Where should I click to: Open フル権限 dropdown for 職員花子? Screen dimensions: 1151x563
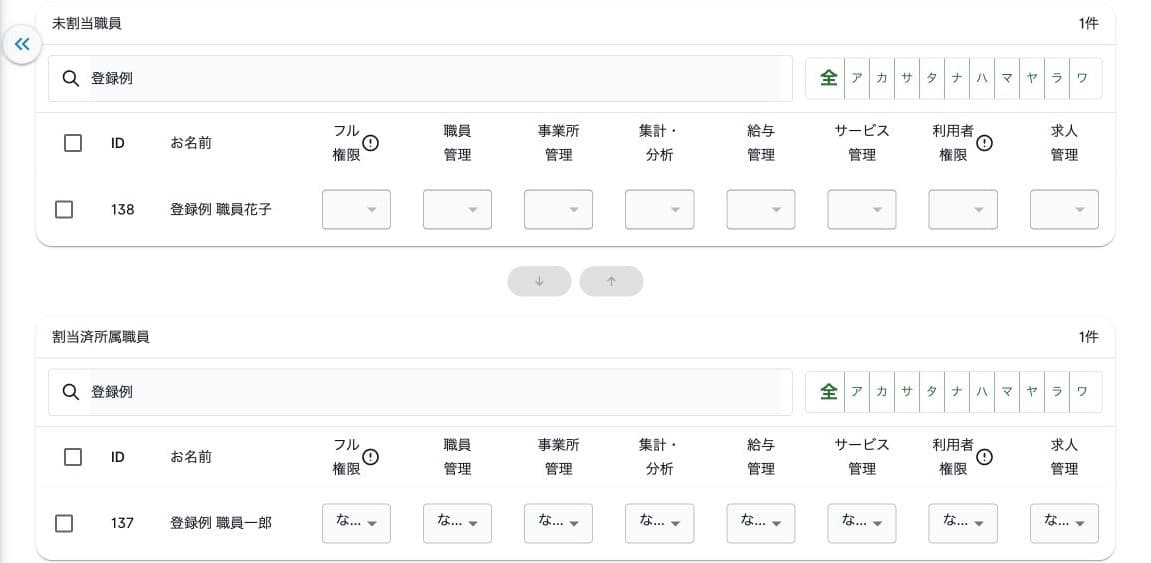click(356, 210)
